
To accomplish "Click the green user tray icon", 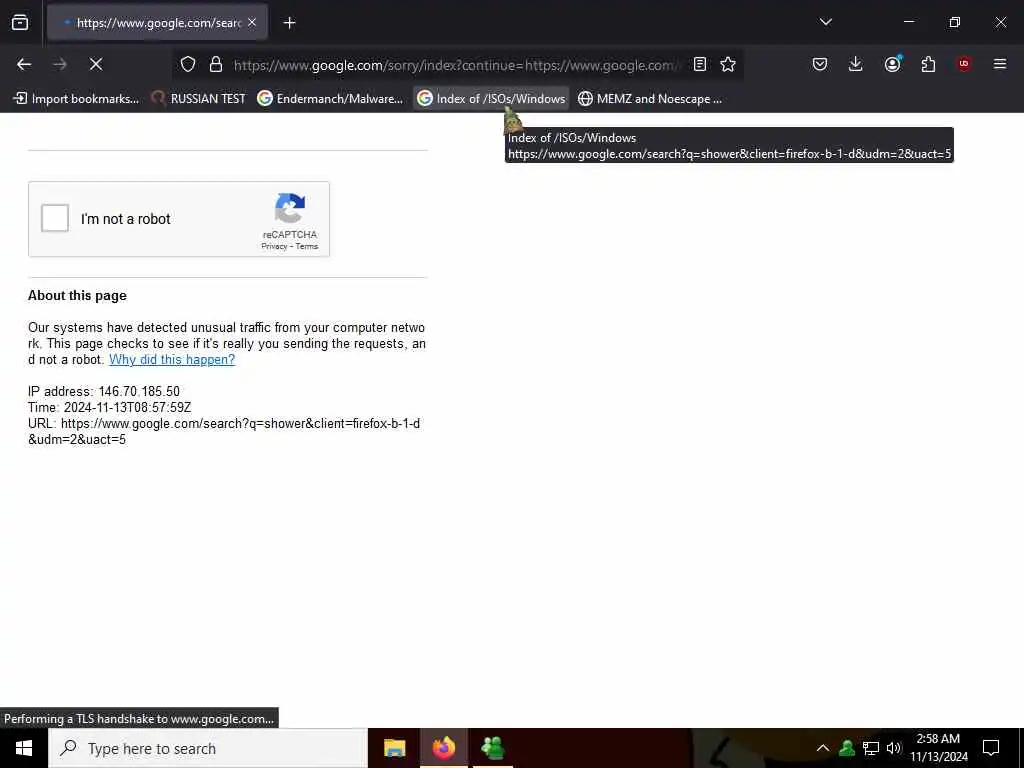I will (x=847, y=748).
